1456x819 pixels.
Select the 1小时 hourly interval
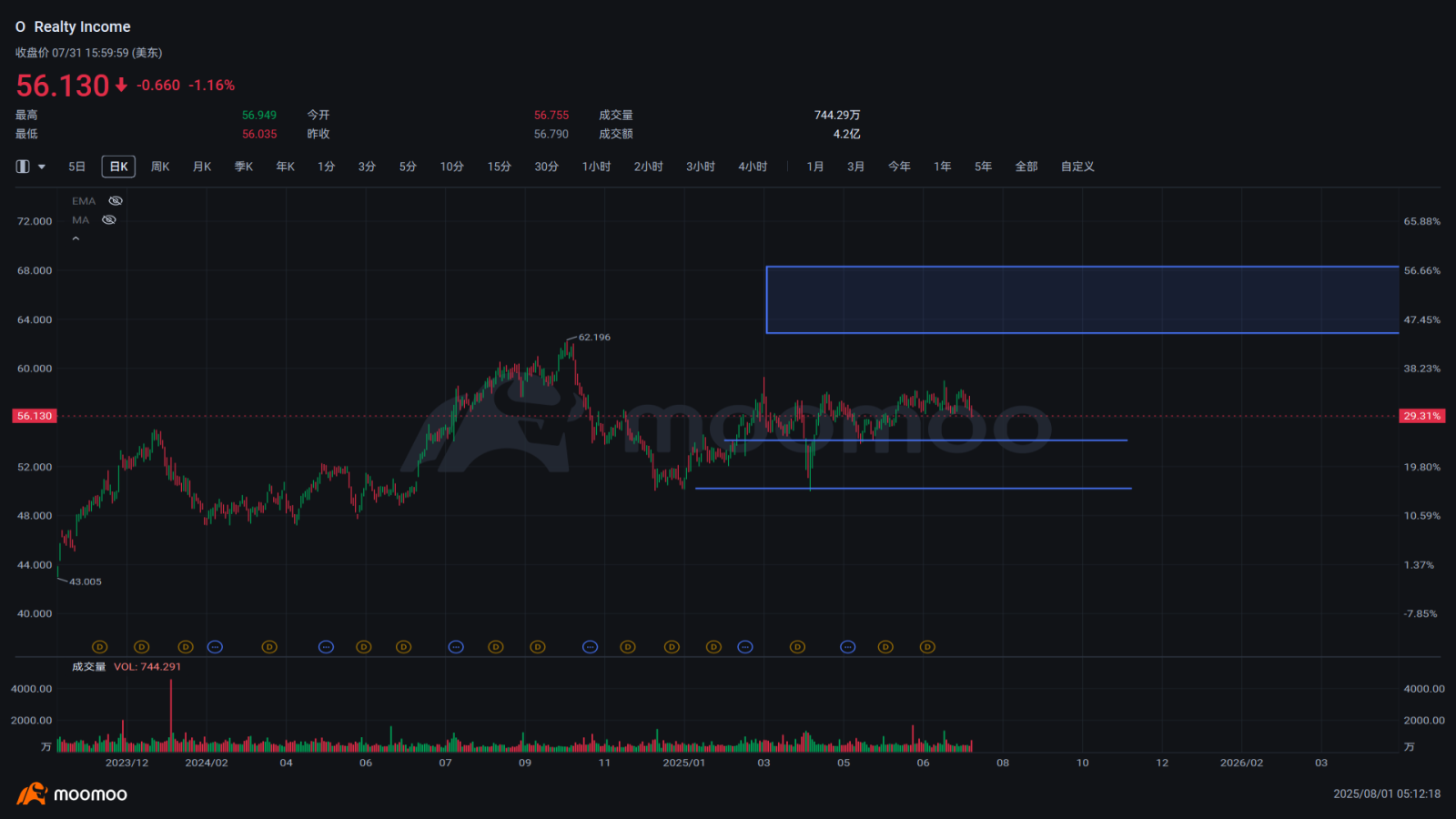click(x=596, y=167)
